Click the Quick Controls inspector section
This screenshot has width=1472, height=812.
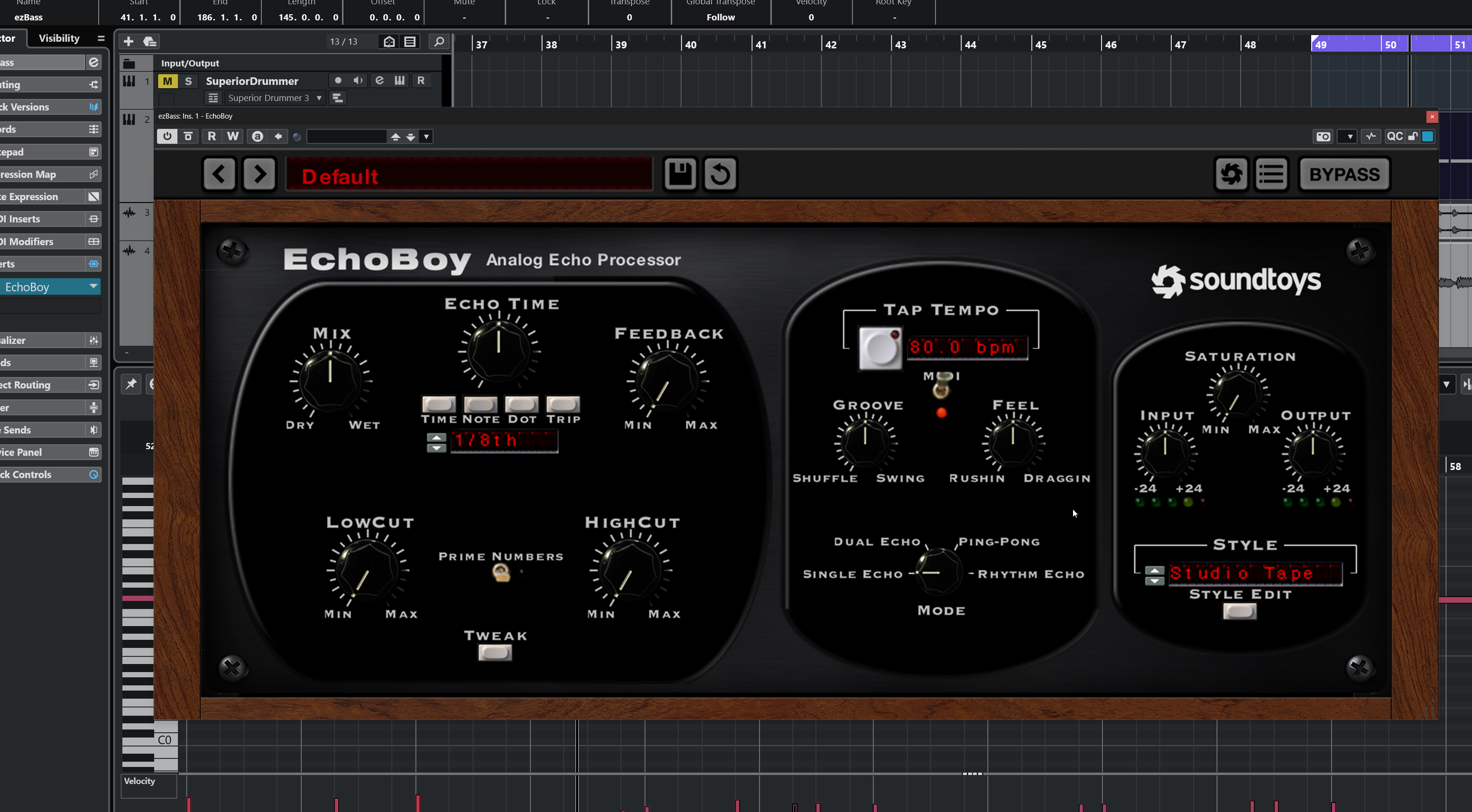click(50, 474)
